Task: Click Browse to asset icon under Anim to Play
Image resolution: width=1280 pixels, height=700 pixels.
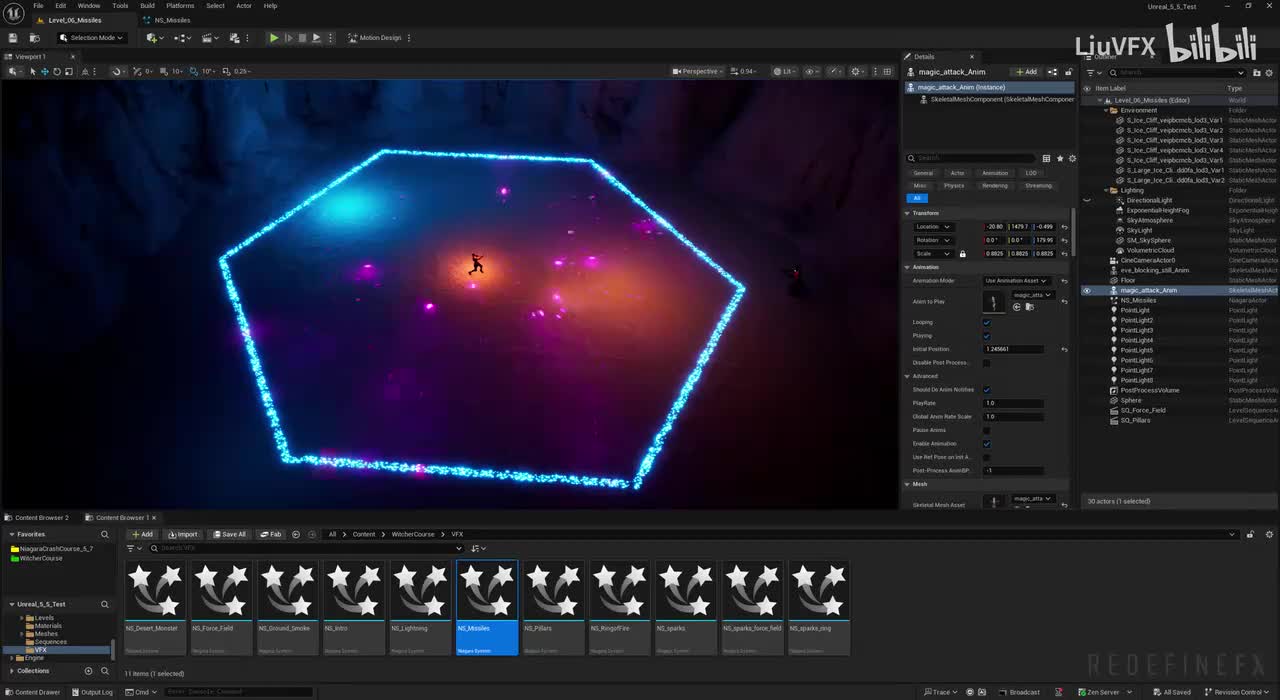Action: (x=1030, y=307)
